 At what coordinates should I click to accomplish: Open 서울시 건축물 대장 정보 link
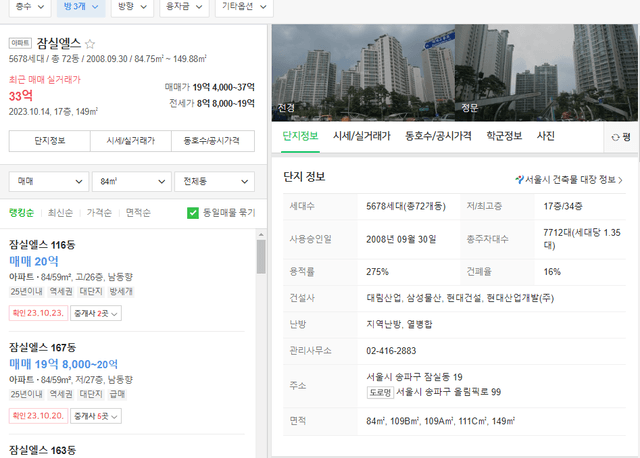click(x=569, y=180)
